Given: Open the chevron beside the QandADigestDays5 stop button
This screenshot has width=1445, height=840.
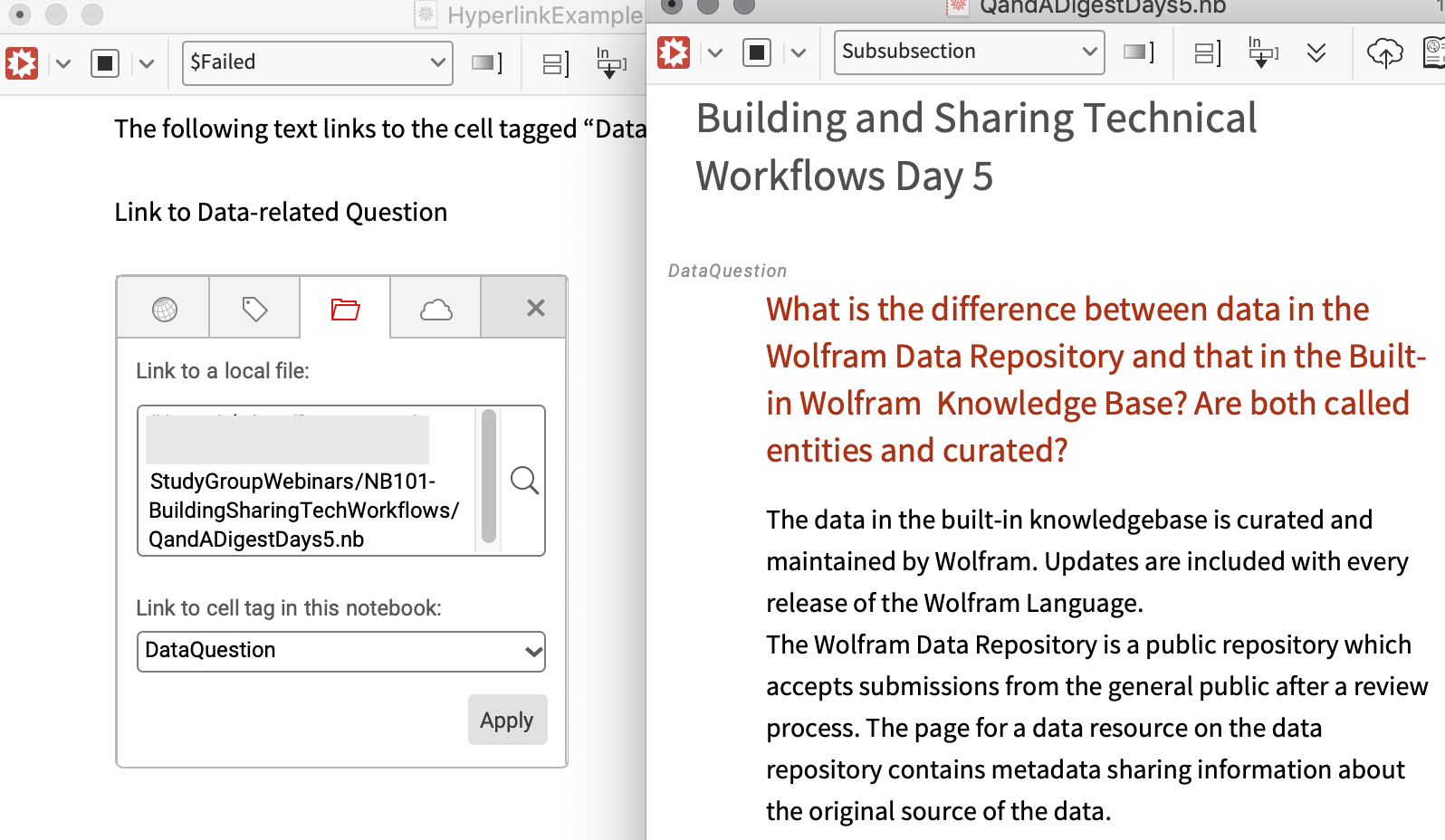Looking at the screenshot, I should pyautogui.click(x=799, y=52).
